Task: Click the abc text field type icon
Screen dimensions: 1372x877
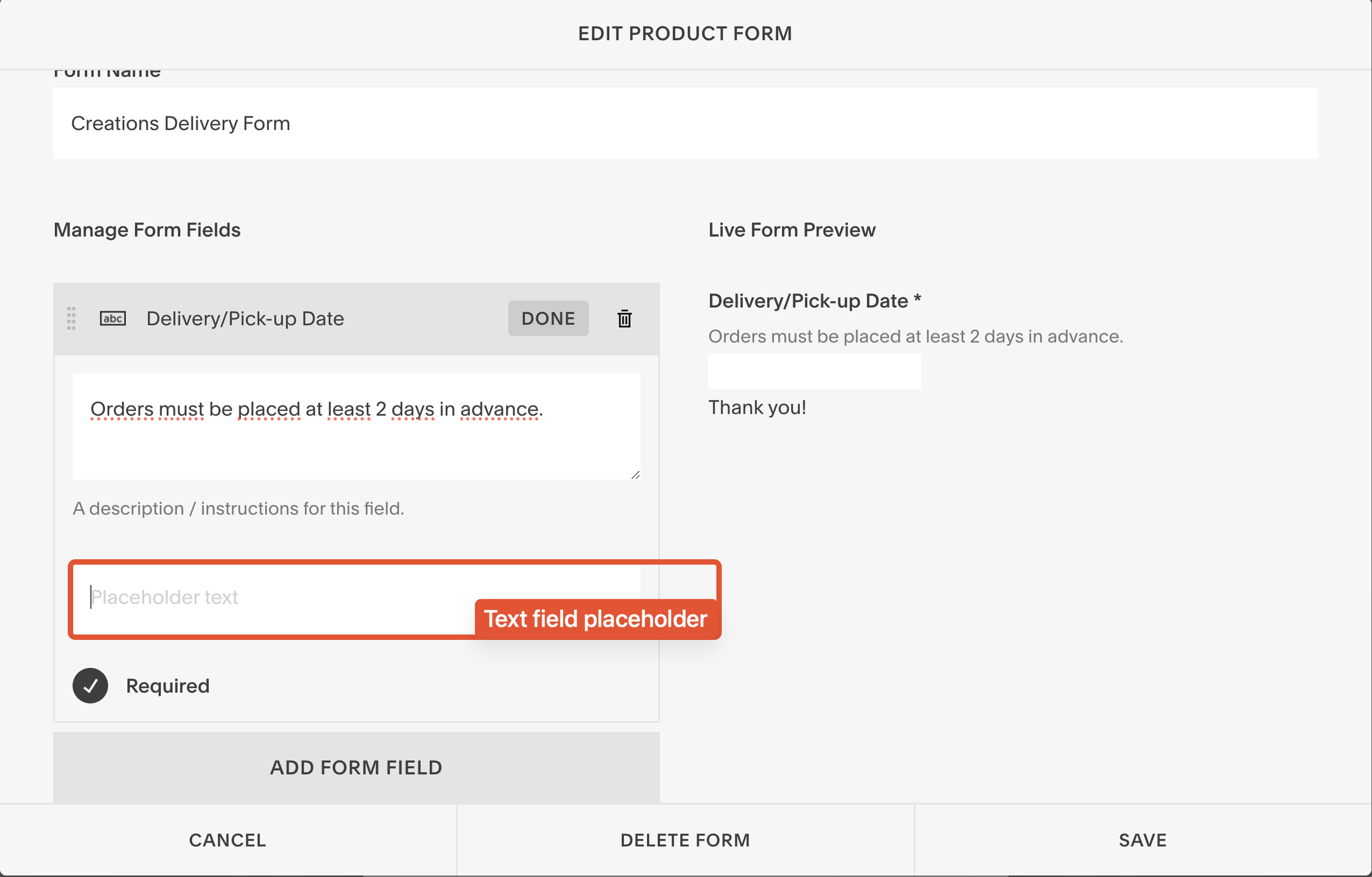Action: coord(113,318)
